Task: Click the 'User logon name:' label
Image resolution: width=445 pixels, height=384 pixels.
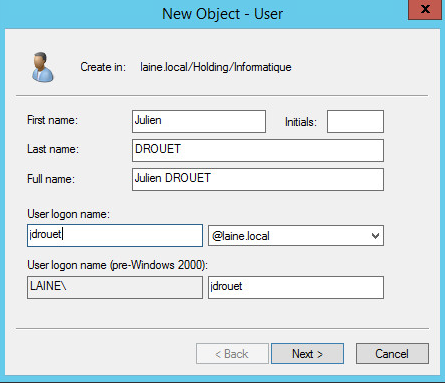Action: [x=69, y=214]
